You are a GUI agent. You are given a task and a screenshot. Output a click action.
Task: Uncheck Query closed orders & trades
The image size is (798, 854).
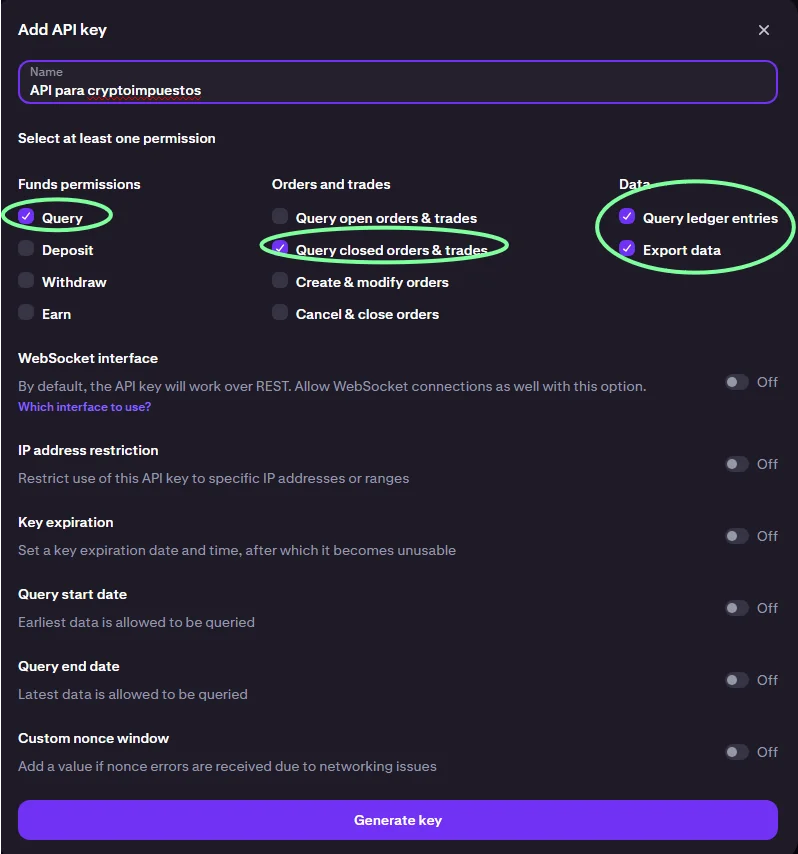280,249
